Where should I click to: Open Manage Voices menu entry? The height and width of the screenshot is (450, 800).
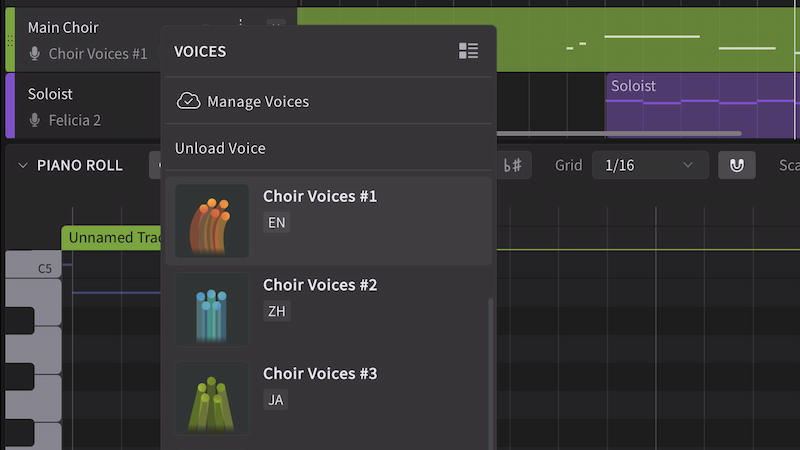pos(257,101)
